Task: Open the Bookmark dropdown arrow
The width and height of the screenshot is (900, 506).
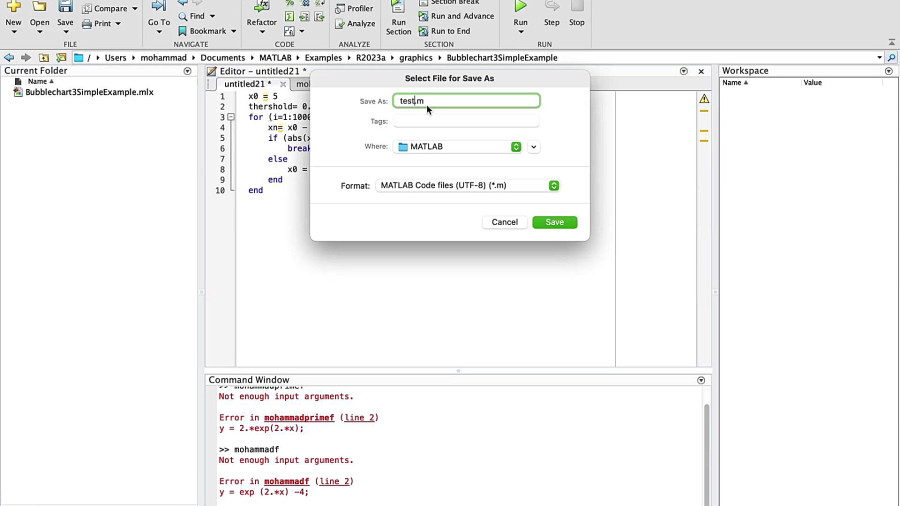Action: (234, 31)
